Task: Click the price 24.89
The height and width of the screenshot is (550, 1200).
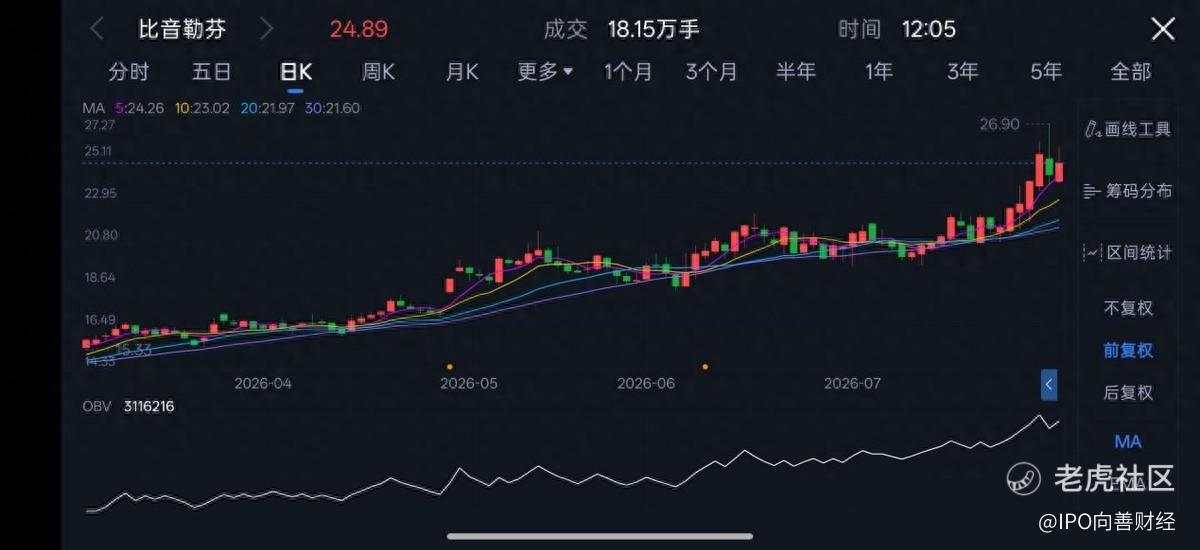Action: coord(359,29)
